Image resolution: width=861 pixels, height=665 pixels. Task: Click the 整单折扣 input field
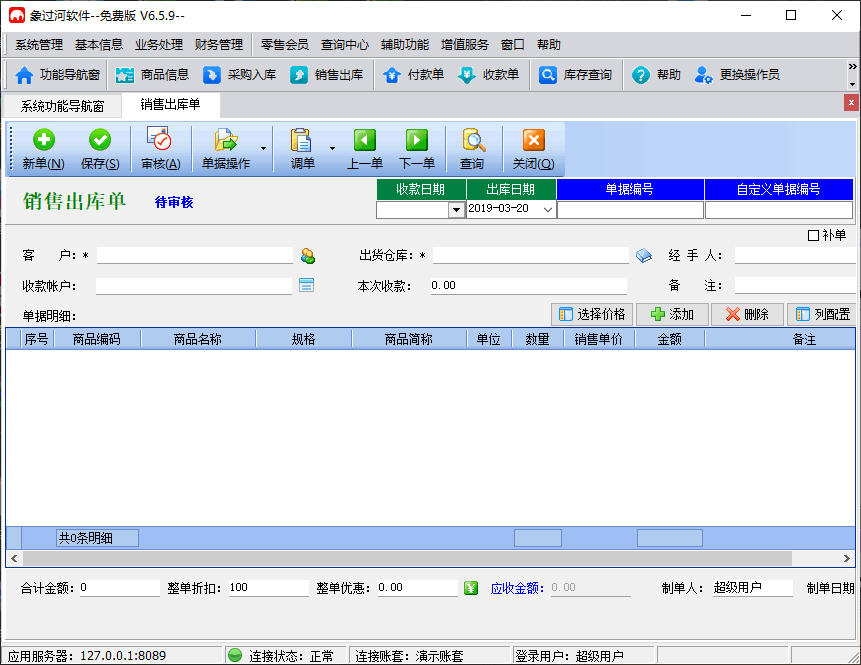point(269,588)
